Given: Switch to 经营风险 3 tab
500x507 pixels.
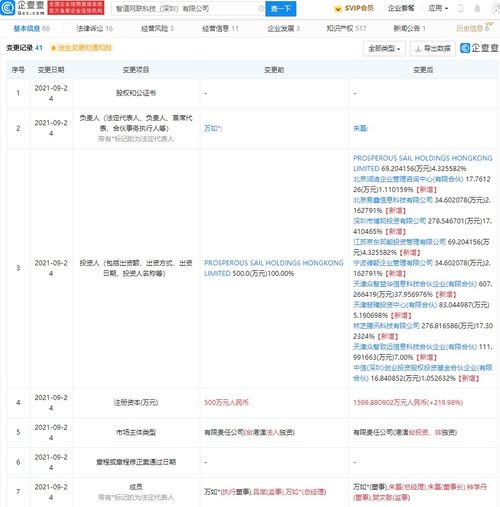Looking at the screenshot, I should (x=157, y=28).
